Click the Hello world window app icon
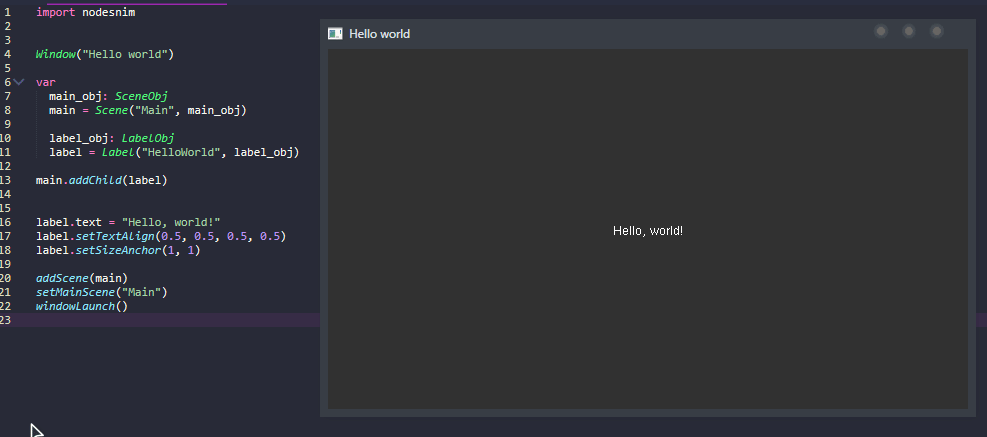This screenshot has height=437, width=987. [336, 34]
